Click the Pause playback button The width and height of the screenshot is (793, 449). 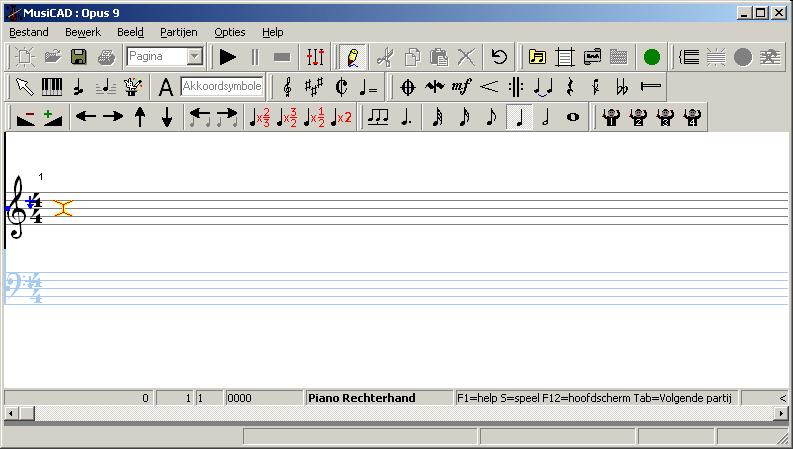255,57
